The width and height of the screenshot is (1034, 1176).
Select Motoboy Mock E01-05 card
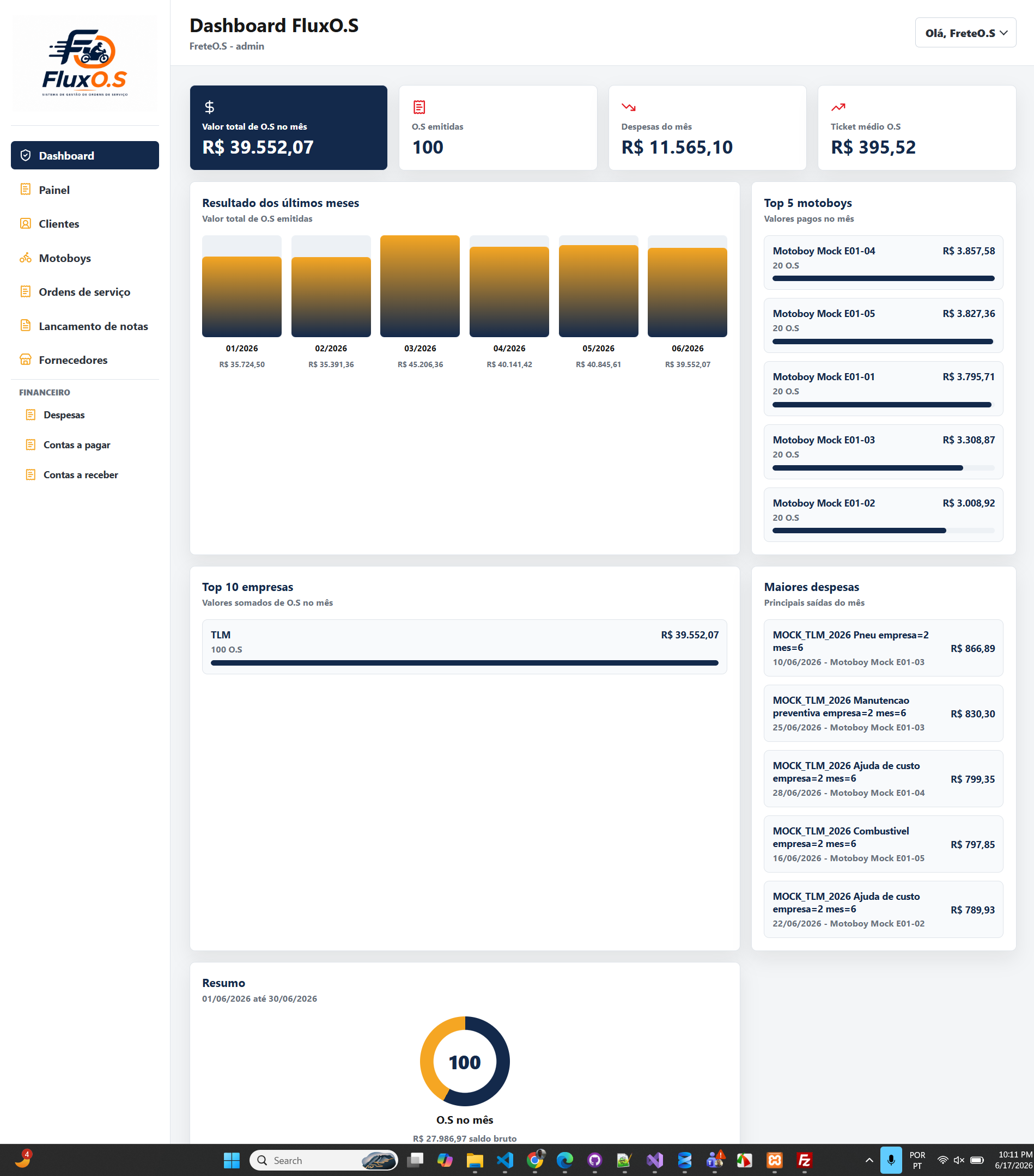tap(883, 325)
